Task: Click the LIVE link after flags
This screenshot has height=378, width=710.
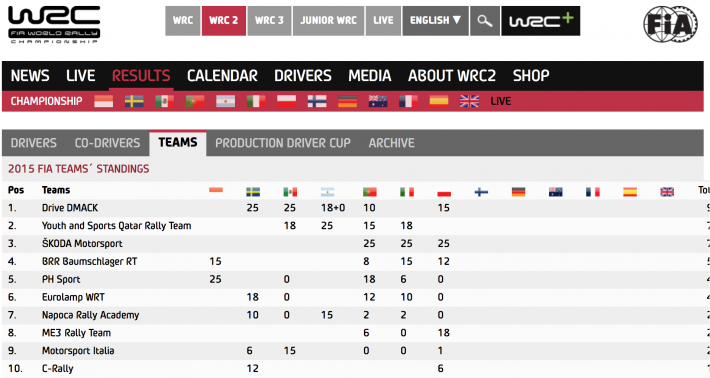Action: tap(501, 101)
